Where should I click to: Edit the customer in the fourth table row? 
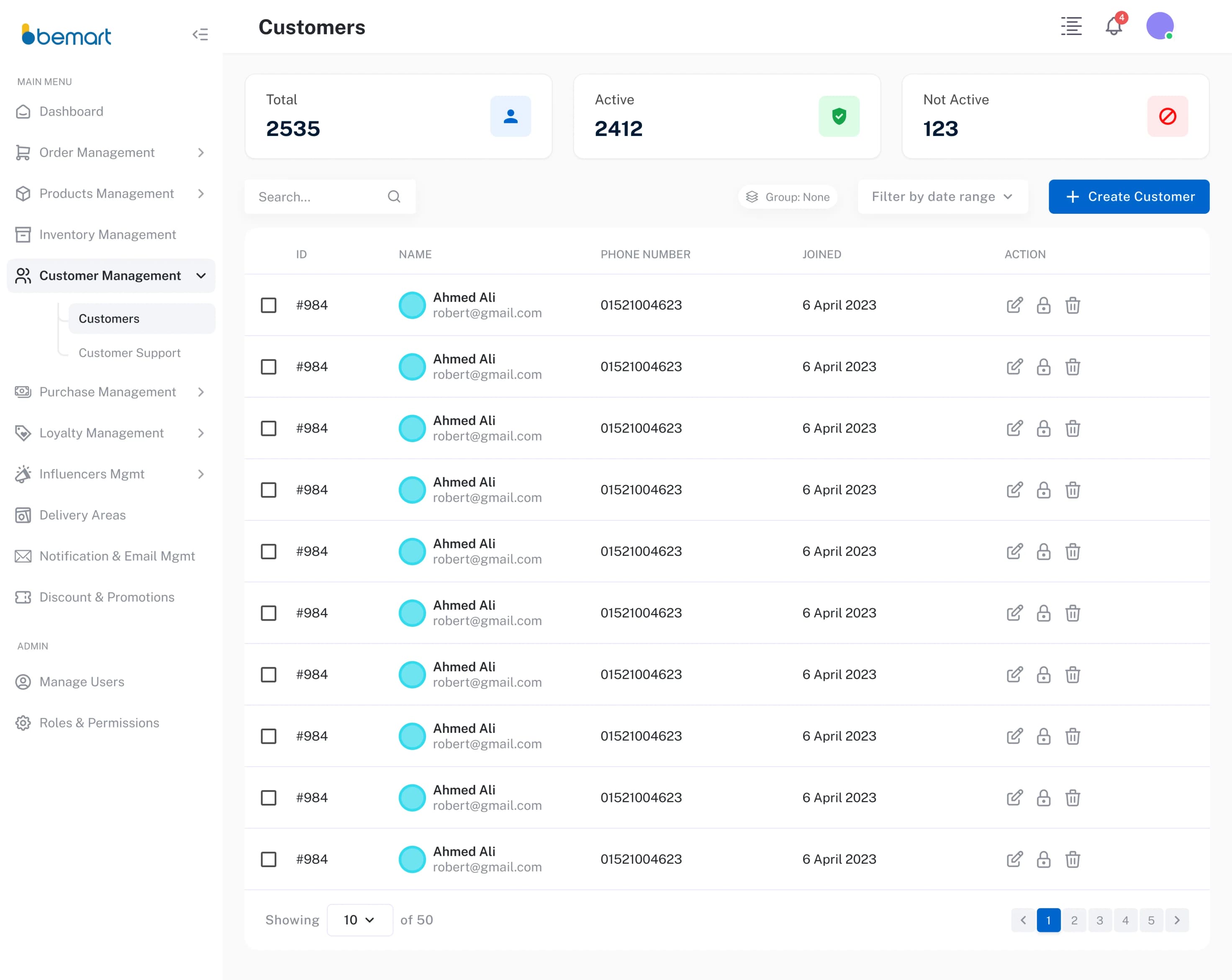(1014, 490)
